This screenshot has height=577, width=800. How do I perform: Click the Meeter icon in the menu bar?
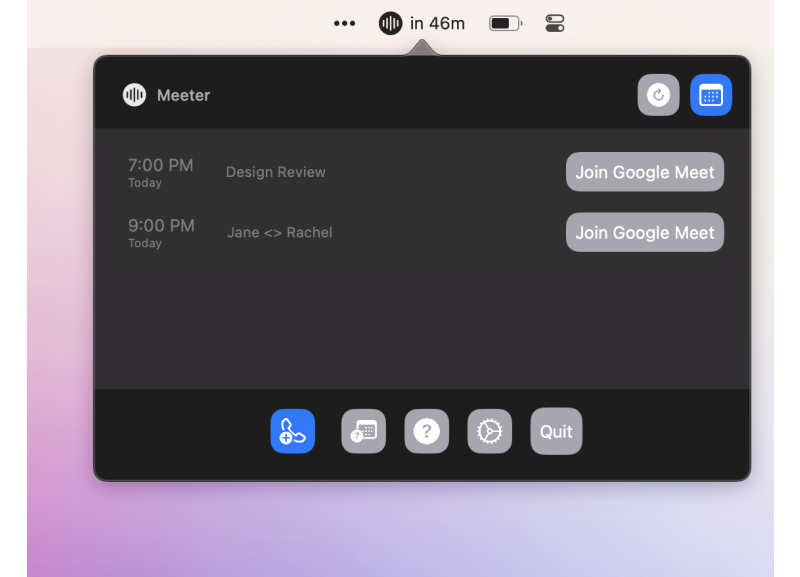tap(390, 22)
